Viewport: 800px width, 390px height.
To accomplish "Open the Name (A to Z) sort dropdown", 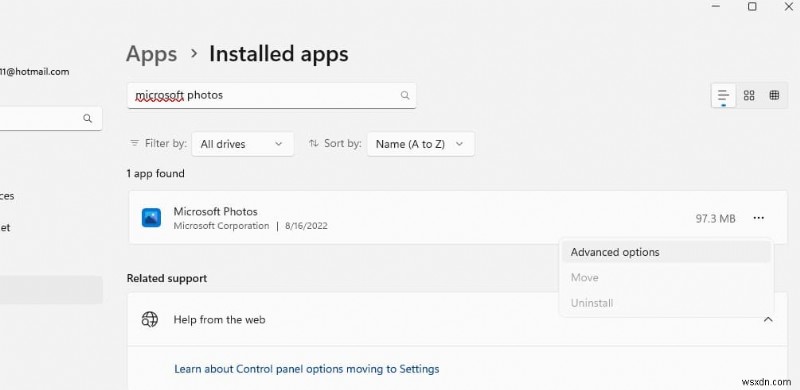I will (420, 144).
